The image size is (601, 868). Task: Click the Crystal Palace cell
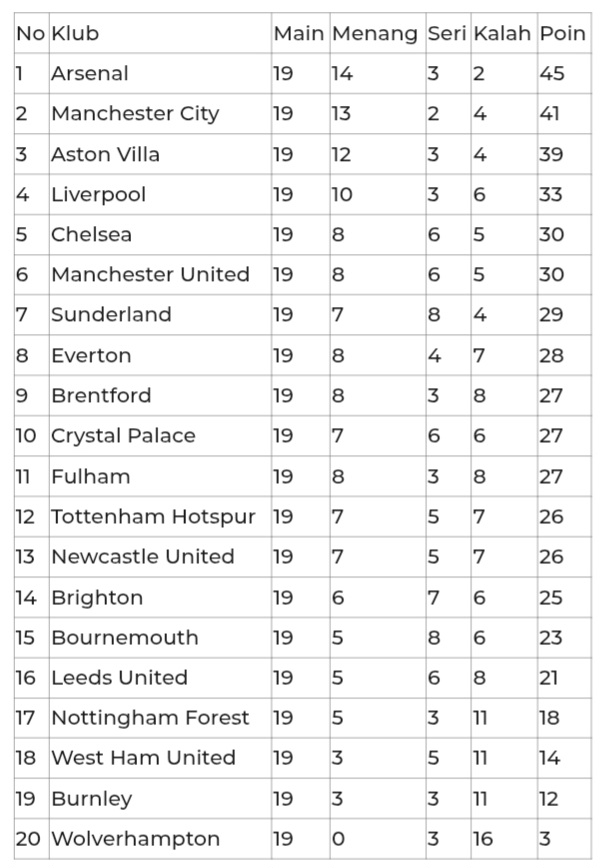tap(123, 436)
